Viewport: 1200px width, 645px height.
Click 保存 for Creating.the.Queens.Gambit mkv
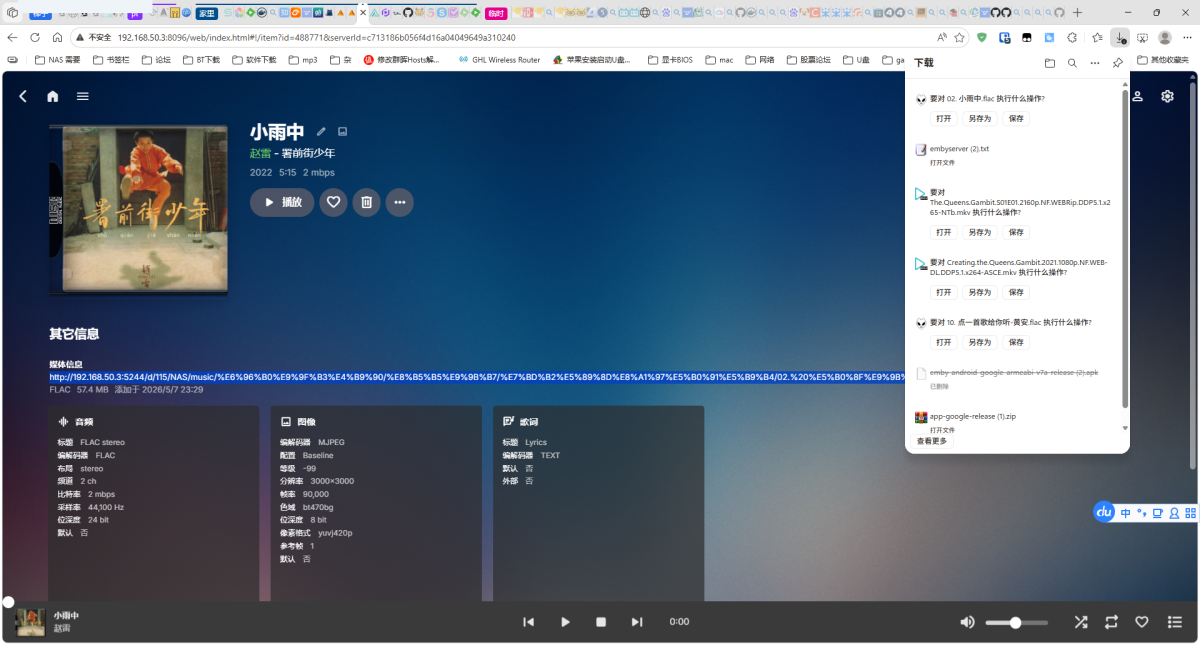click(1016, 292)
